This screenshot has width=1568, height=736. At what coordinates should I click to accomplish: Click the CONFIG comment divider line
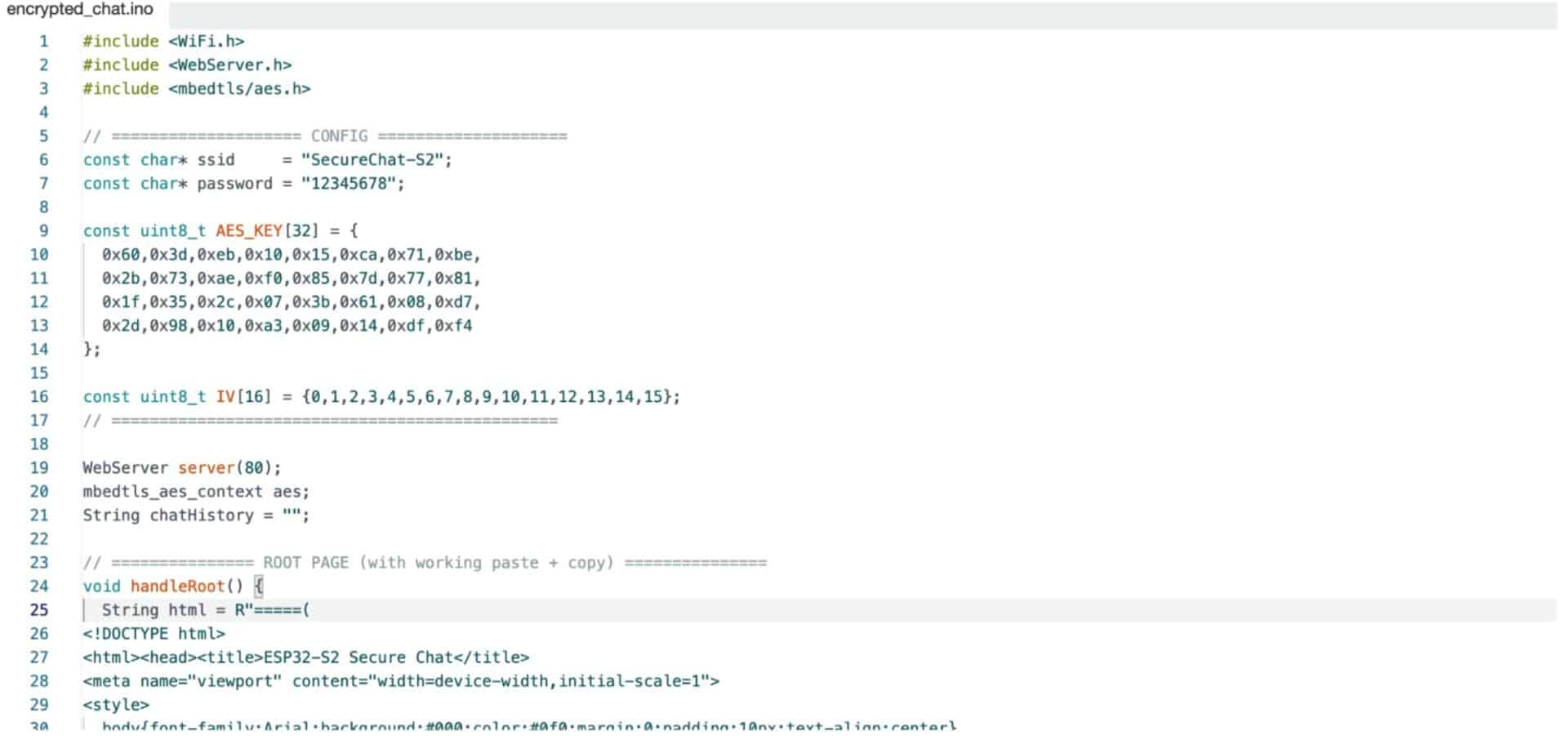(325, 136)
